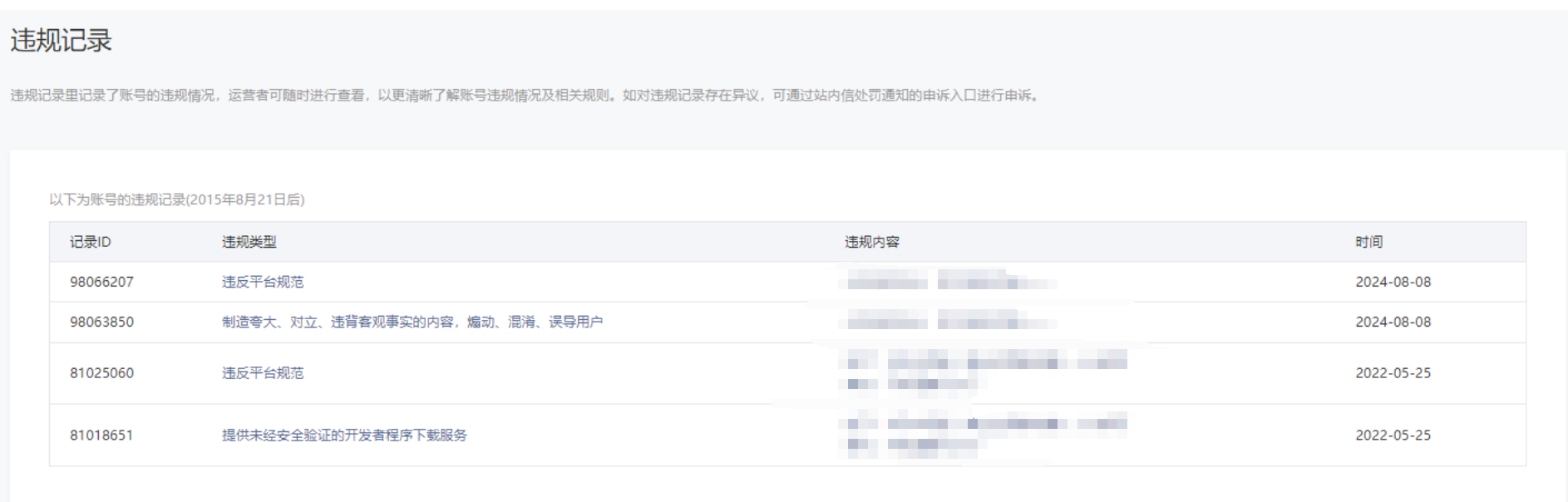Screen dimensions: 1568x502
Task: Click the 违规记录 page title
Action: 62,40
